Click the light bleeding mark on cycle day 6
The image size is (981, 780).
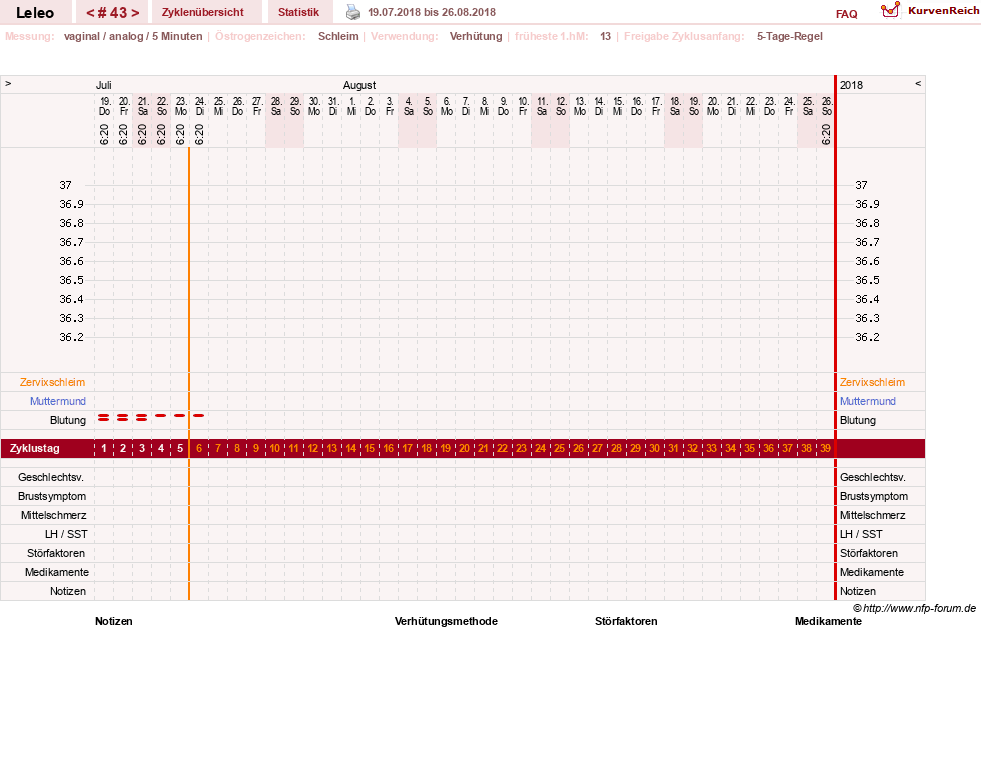[199, 415]
